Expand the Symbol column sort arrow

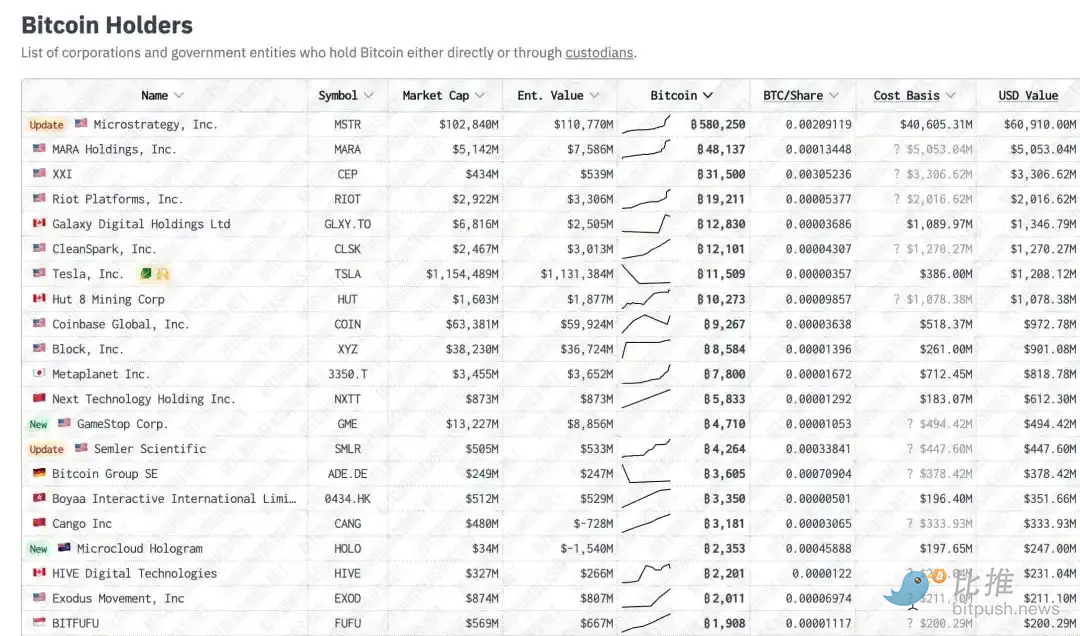(368, 95)
